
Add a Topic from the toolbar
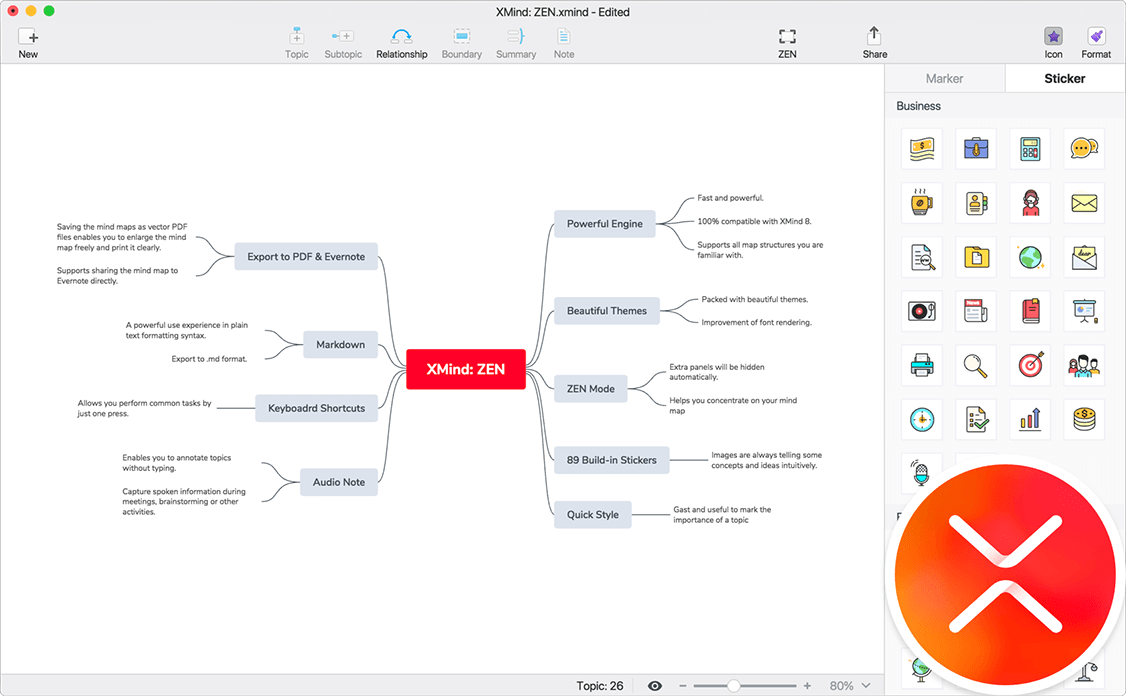click(x=297, y=43)
